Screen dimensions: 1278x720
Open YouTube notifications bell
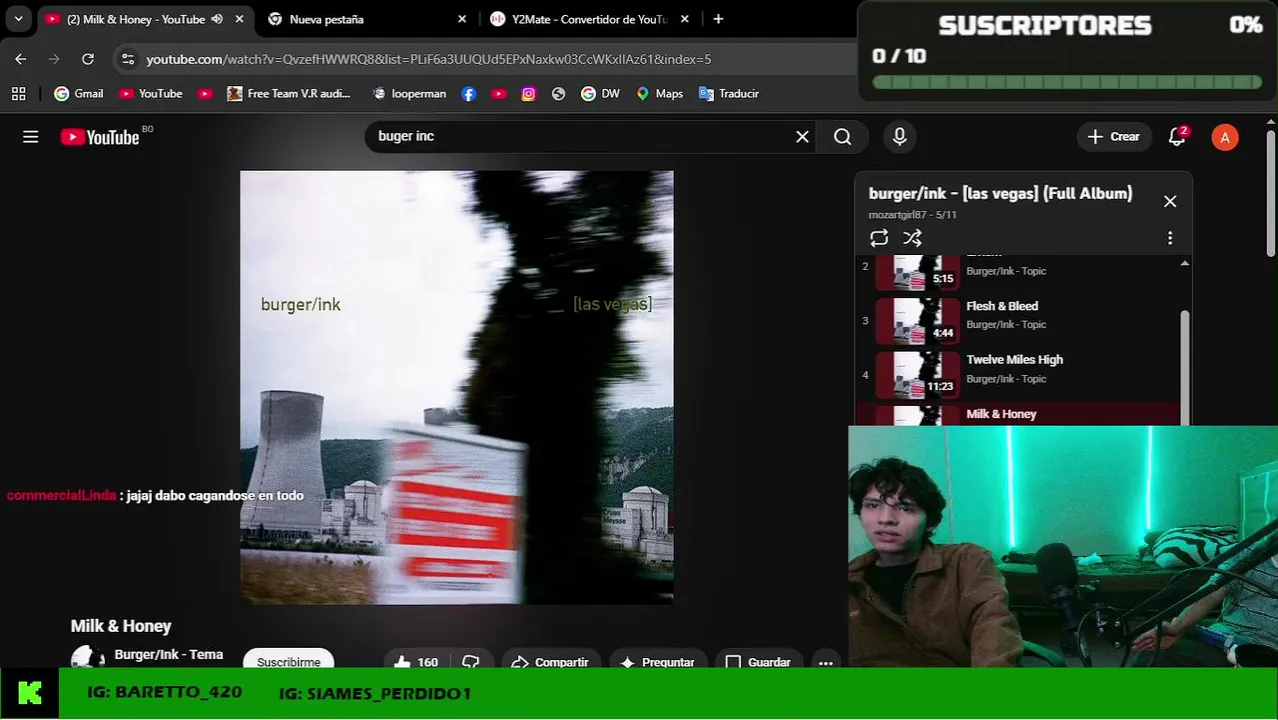(1177, 137)
